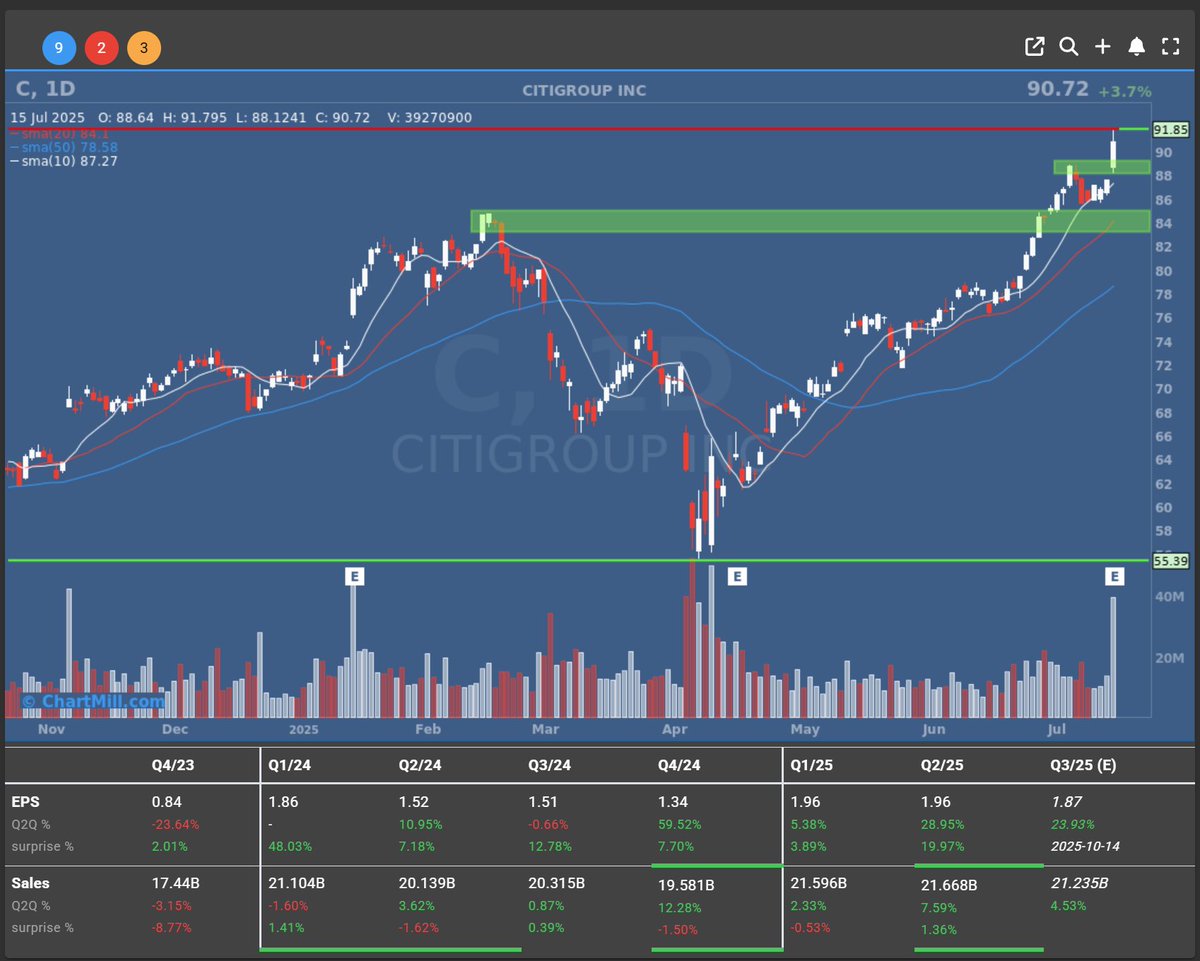
Task: Click the 21.596B sales value
Action: point(818,884)
